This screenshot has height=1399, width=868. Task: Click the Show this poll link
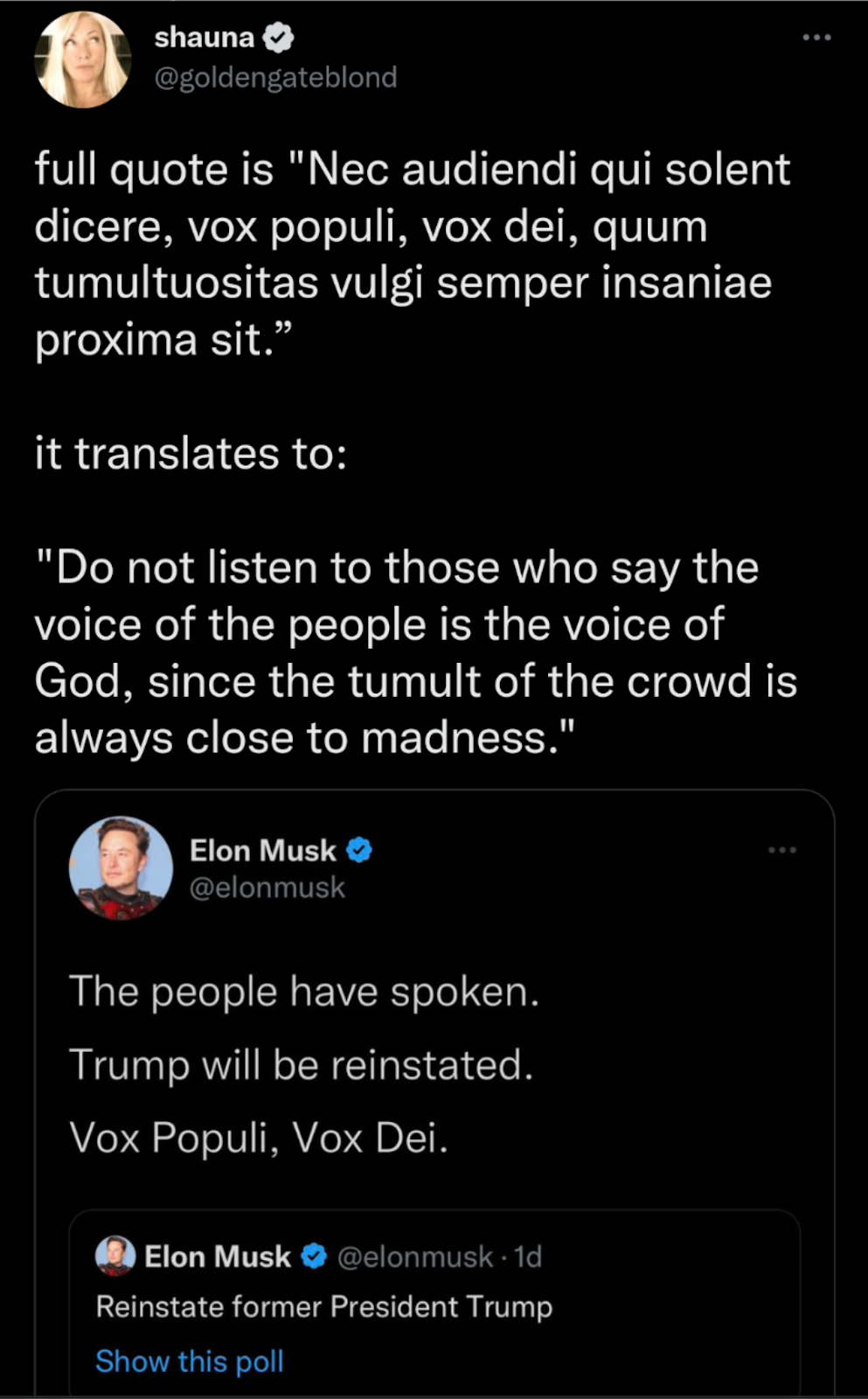click(x=190, y=1361)
